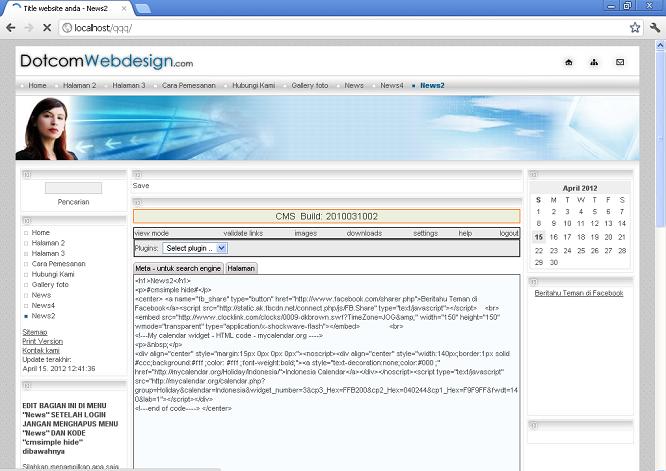The height and width of the screenshot is (471, 666).
Task: Click the banner image with woman
Action: [x=327, y=128]
